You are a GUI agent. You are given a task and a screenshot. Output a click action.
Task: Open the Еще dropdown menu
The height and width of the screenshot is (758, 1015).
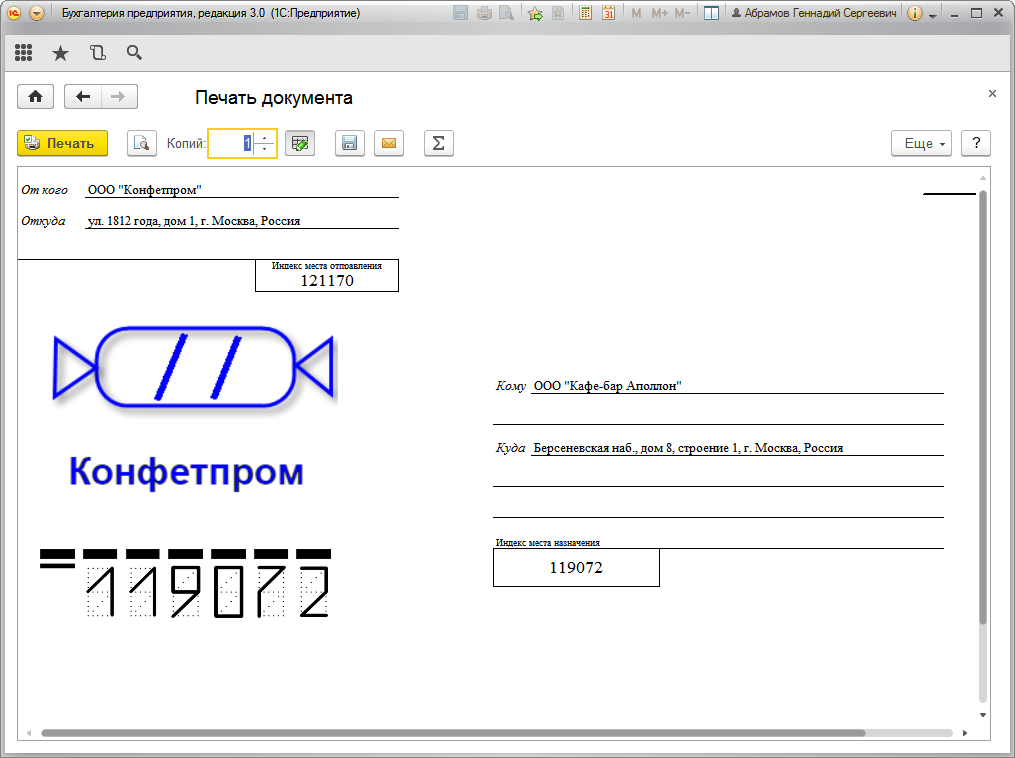pyautogui.click(x=920, y=143)
